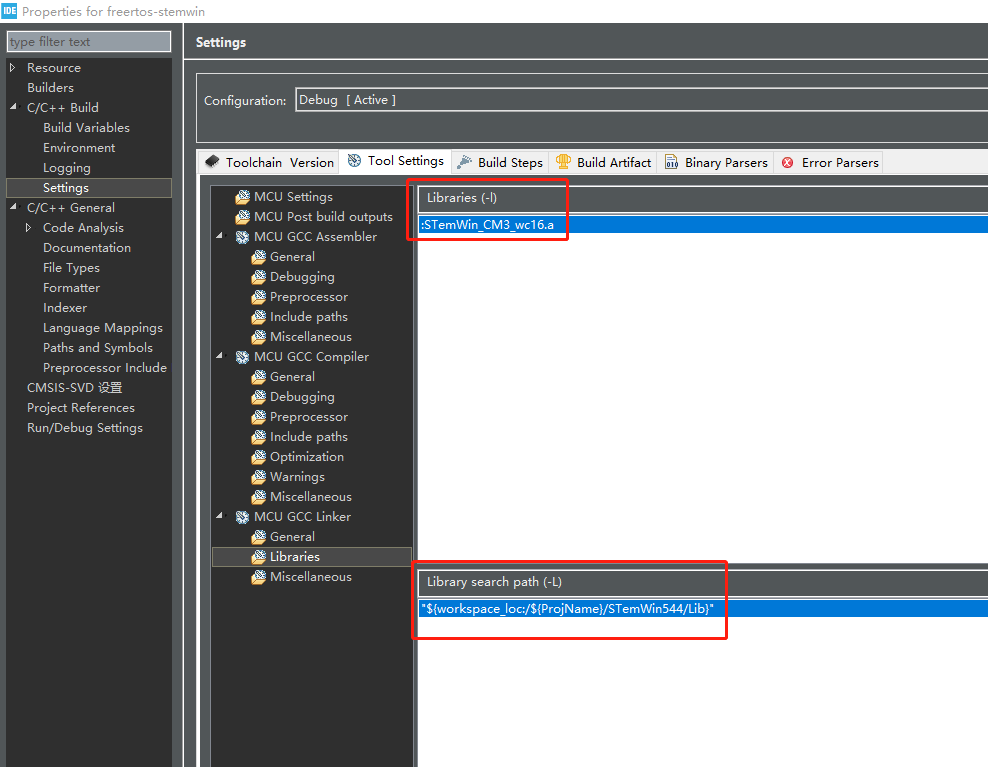This screenshot has height=767, width=988.
Task: Open Formatter page
Action: [71, 288]
